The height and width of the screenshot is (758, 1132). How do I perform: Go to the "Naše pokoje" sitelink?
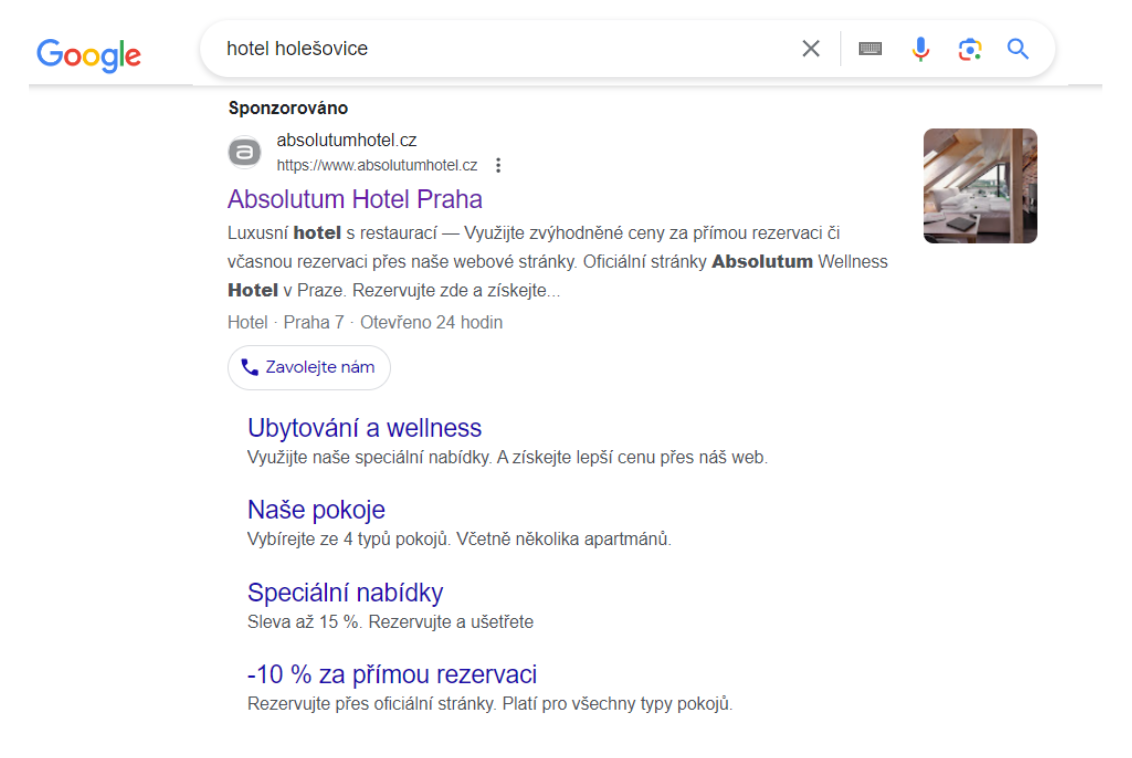[x=316, y=510]
